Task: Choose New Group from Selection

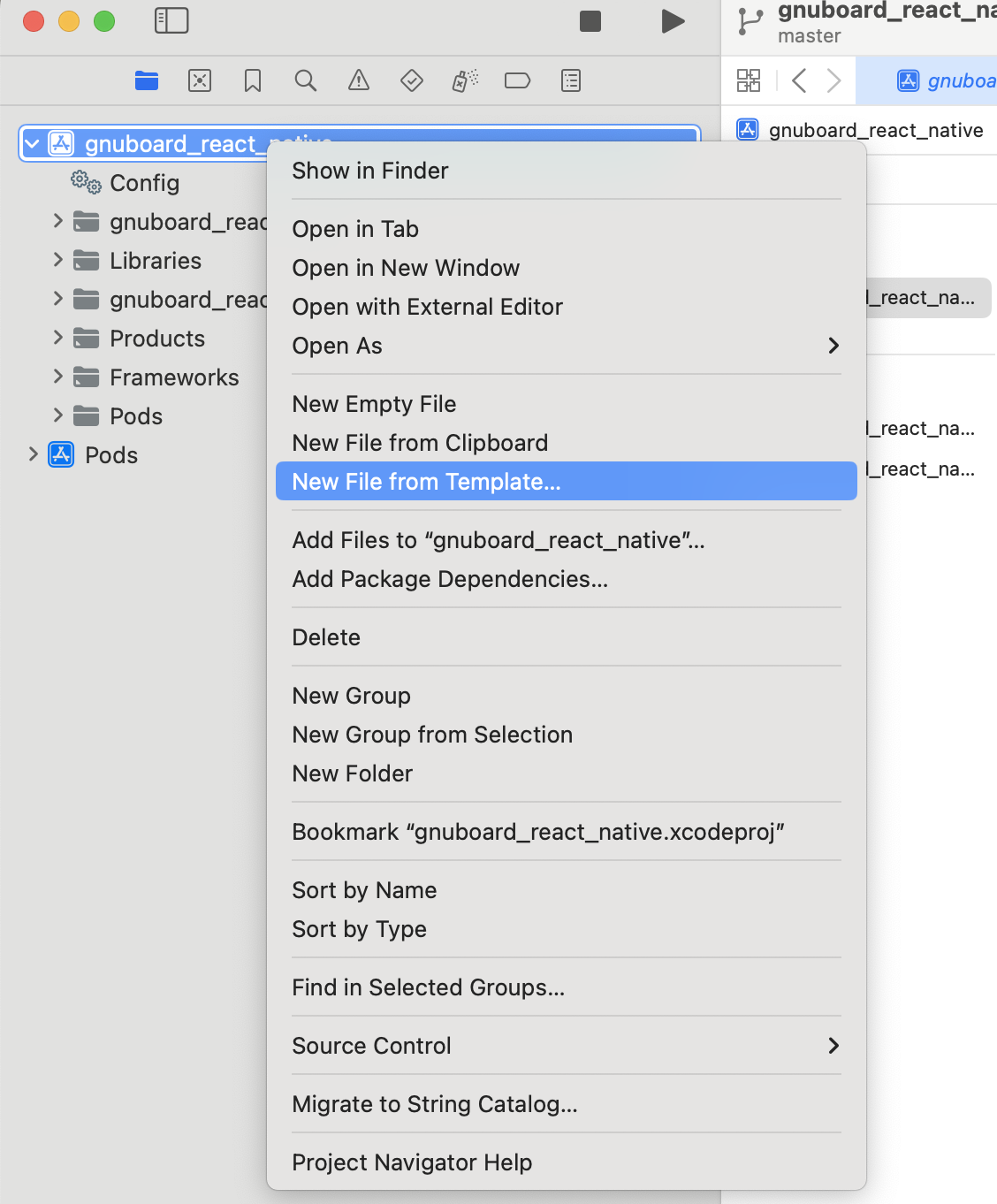Action: [567, 735]
